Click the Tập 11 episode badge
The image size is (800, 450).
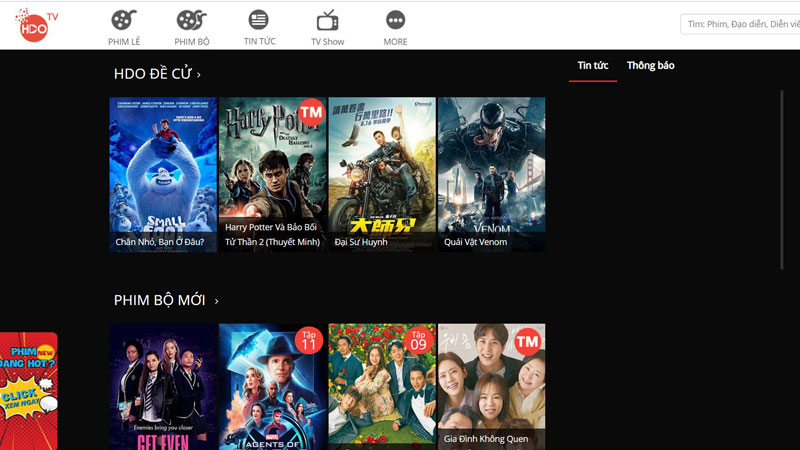(x=309, y=340)
